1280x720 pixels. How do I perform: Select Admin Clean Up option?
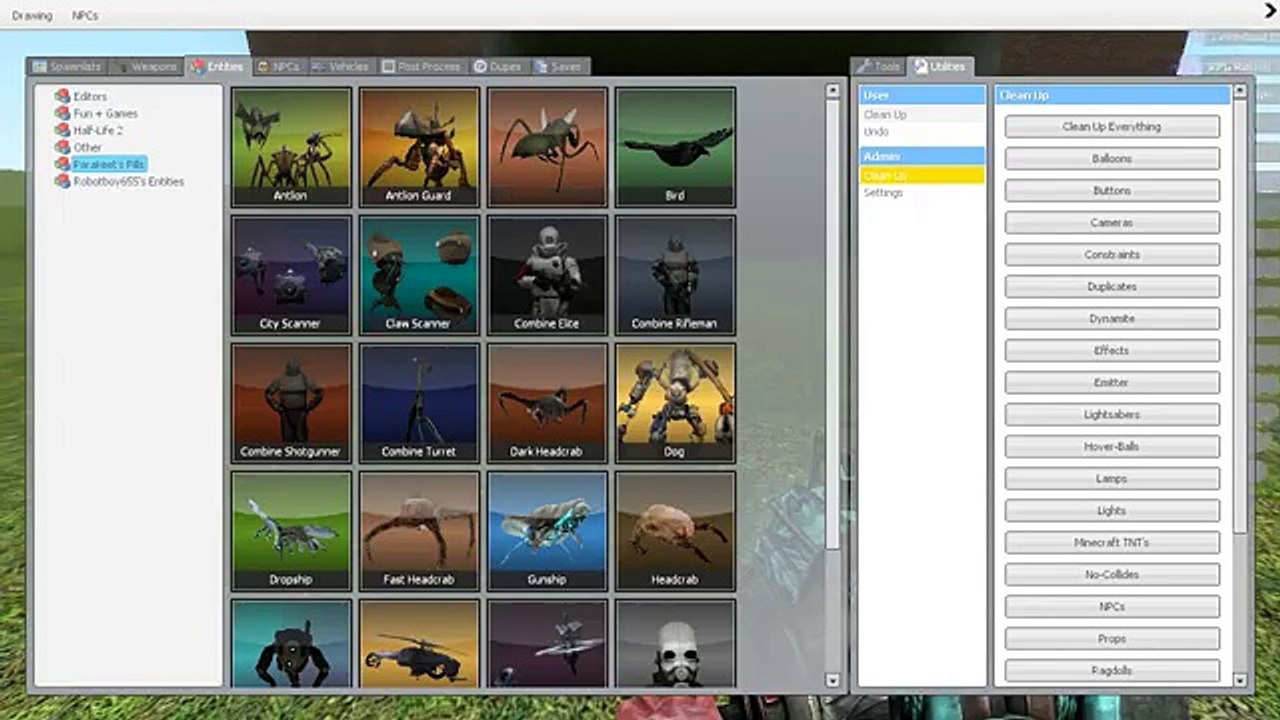point(922,176)
